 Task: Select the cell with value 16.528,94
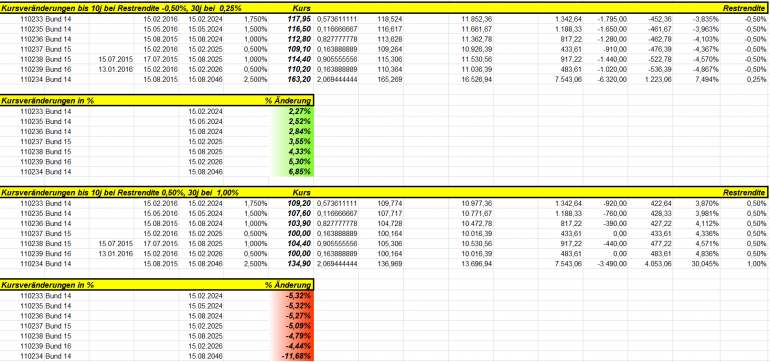pyautogui.click(x=471, y=80)
